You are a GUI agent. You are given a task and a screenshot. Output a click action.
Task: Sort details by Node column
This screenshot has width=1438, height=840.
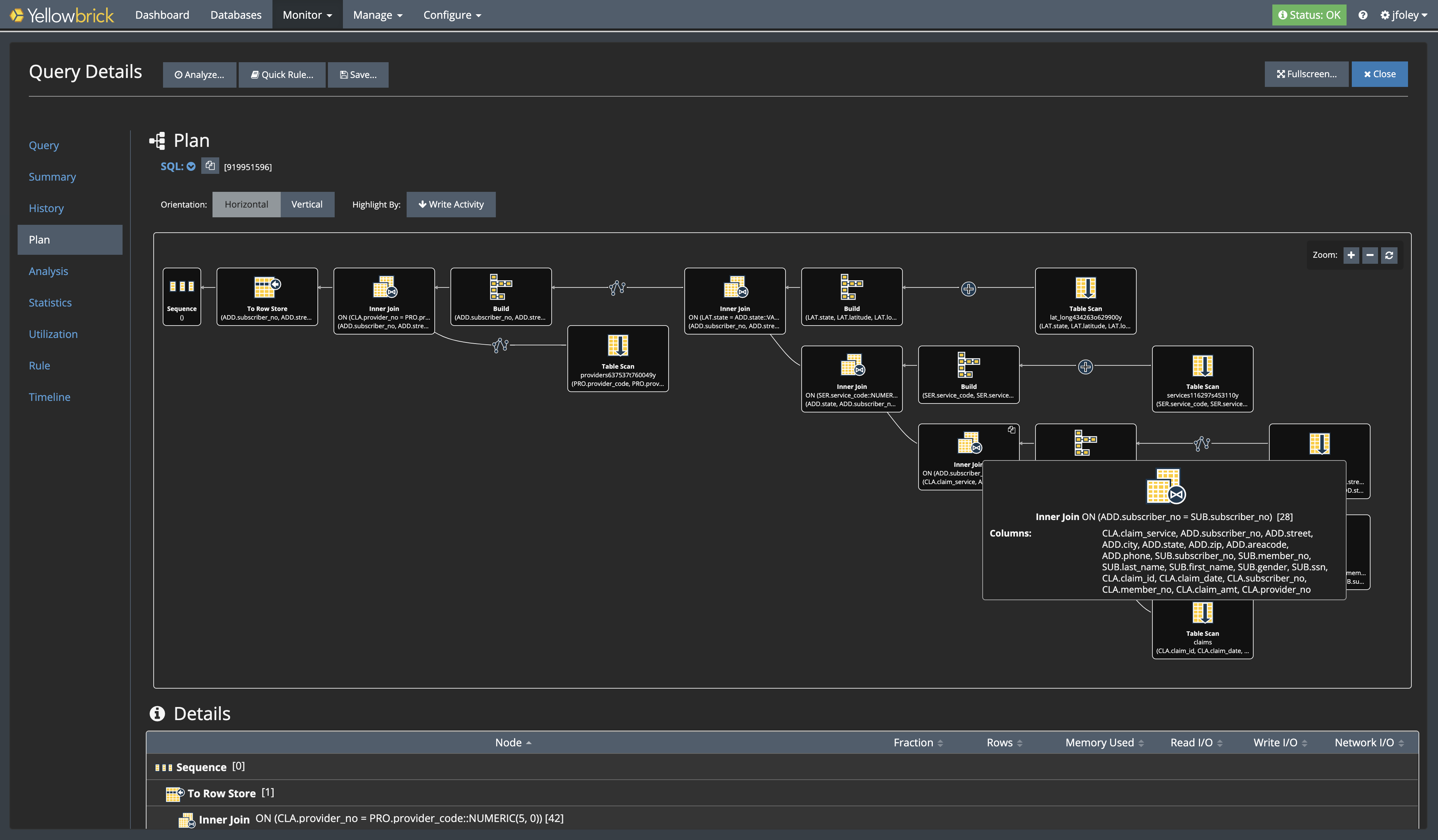coord(513,743)
